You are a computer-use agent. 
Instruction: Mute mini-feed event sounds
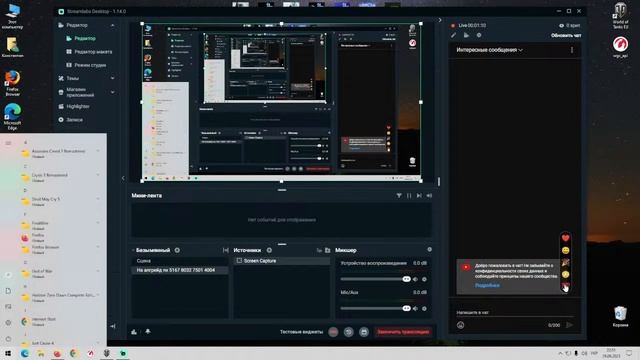(429, 196)
